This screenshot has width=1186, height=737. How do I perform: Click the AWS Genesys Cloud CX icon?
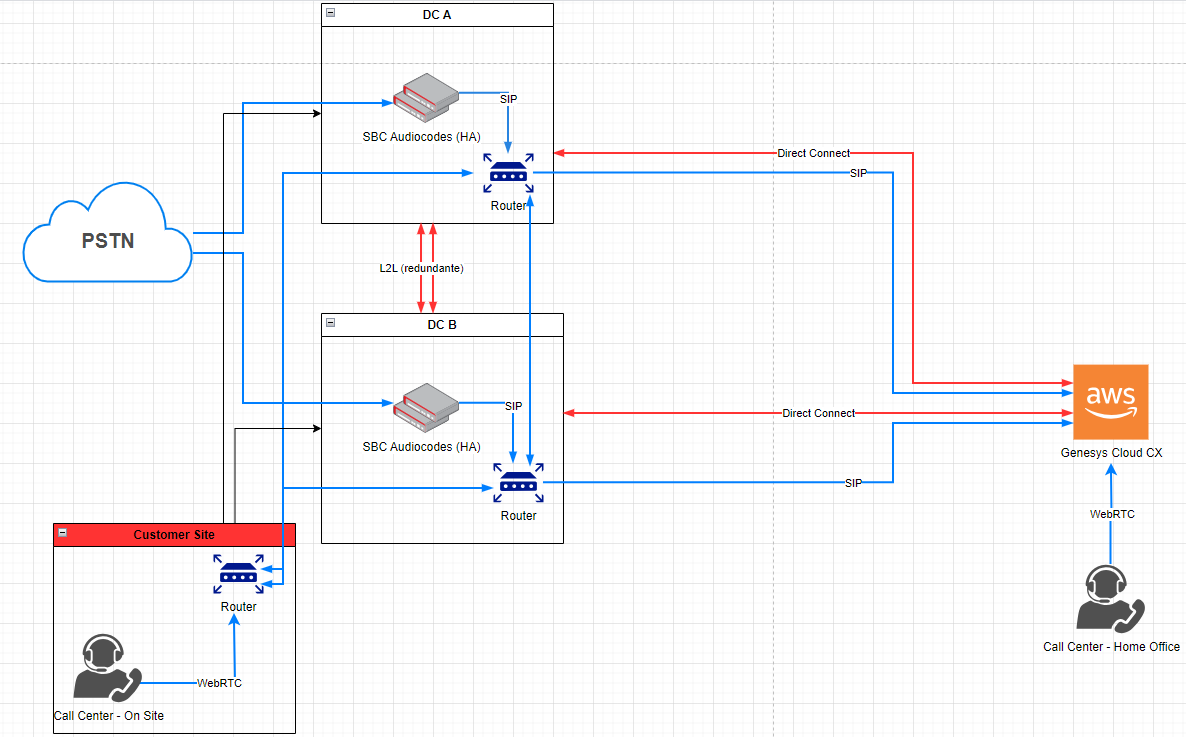pyautogui.click(x=1110, y=402)
